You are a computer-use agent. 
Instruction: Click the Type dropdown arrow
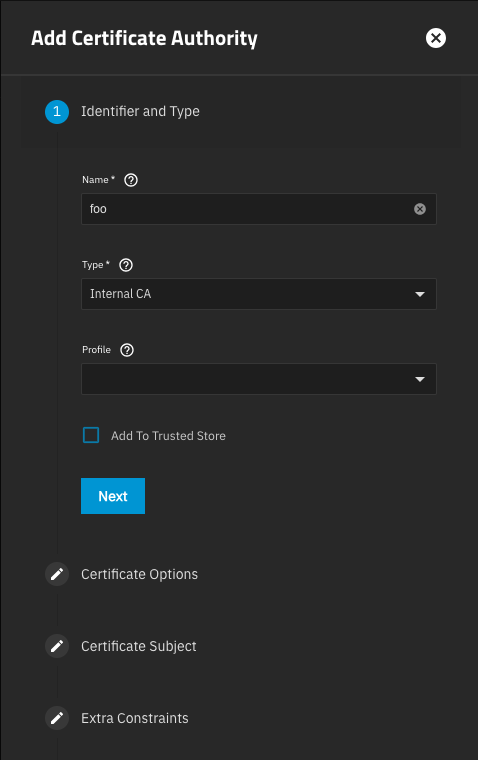[x=420, y=294]
